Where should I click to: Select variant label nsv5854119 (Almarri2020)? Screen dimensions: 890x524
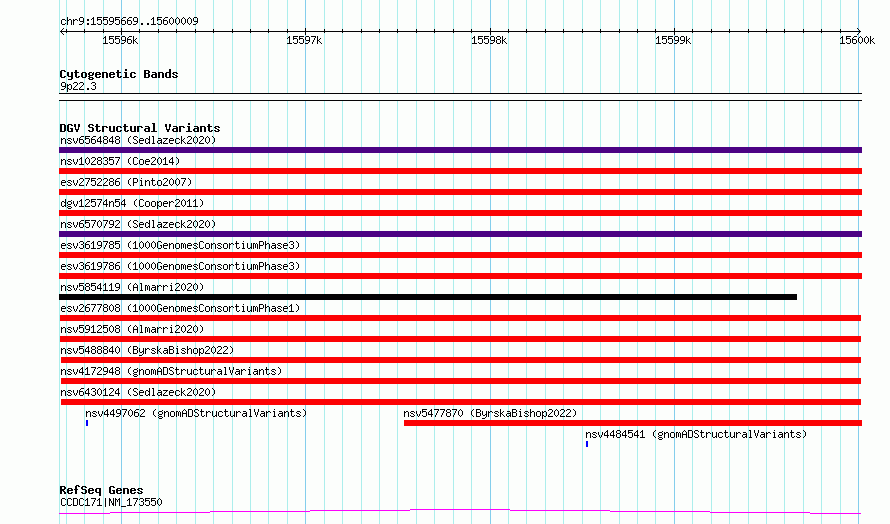tap(132, 287)
